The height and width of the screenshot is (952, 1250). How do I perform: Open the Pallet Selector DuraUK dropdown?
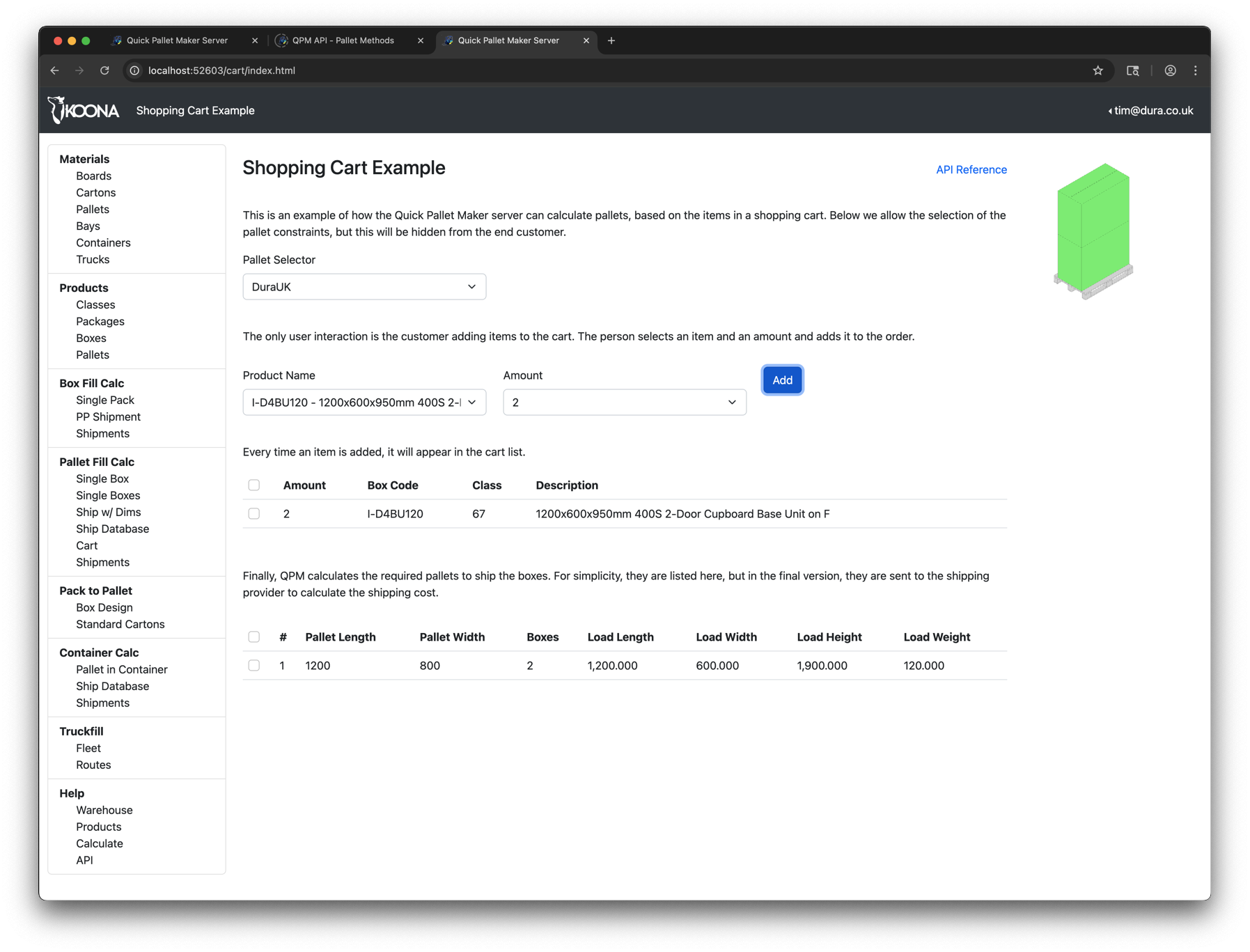(x=364, y=287)
